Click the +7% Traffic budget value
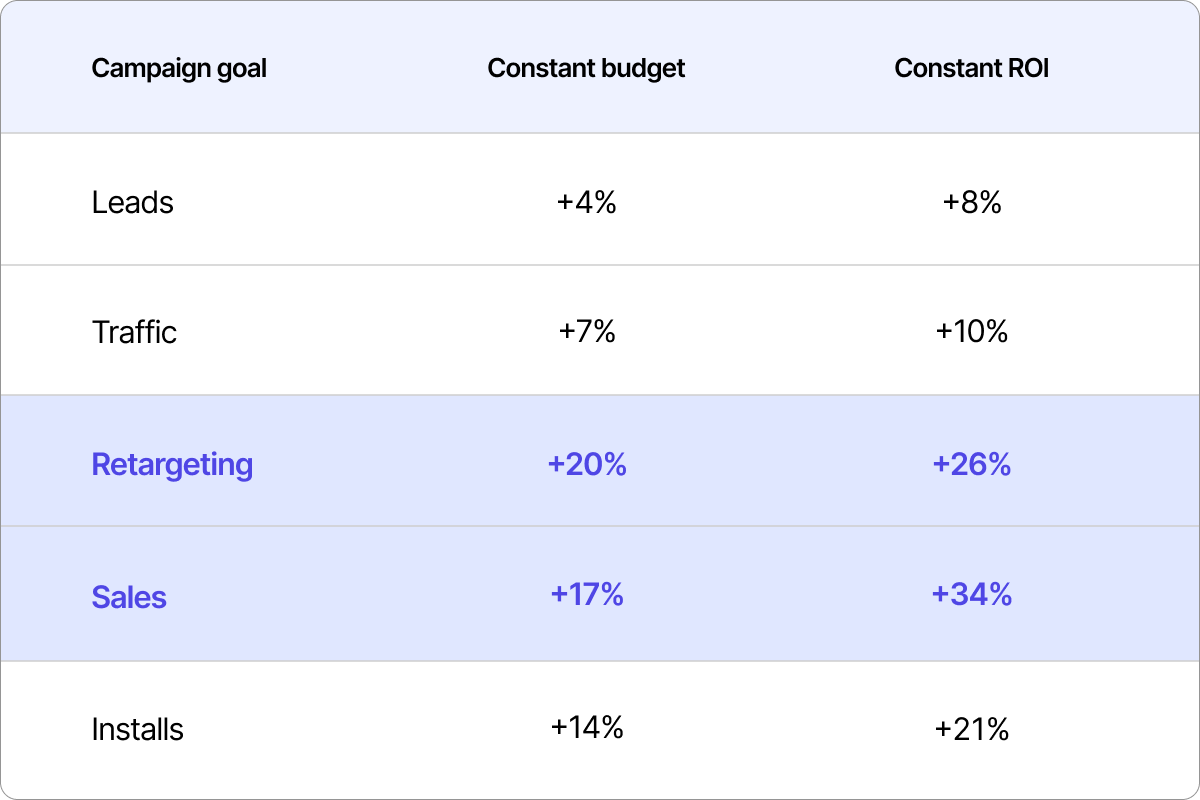Viewport: 1200px width, 800px height. click(x=586, y=332)
